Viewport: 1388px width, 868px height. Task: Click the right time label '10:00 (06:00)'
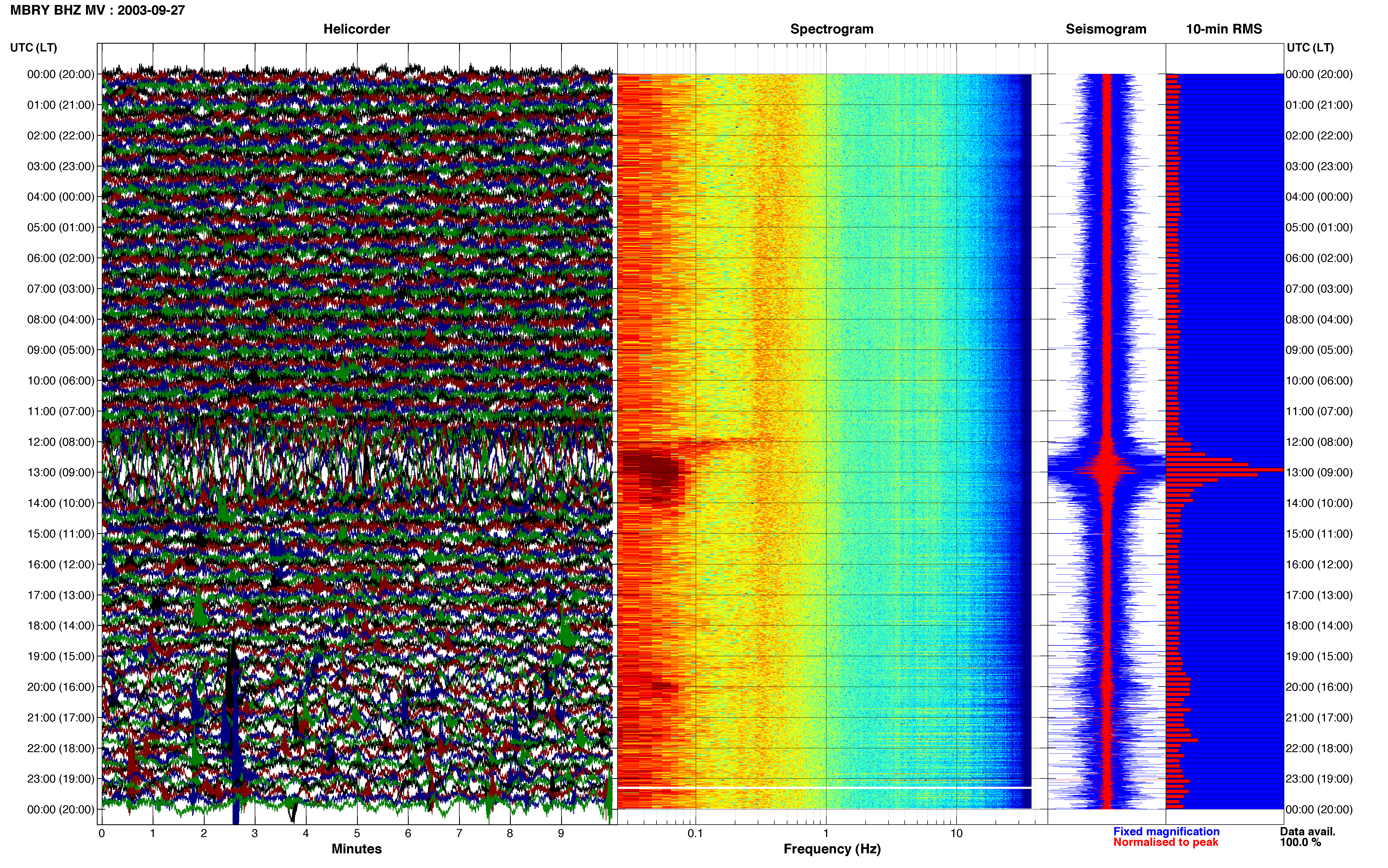pos(1319,380)
